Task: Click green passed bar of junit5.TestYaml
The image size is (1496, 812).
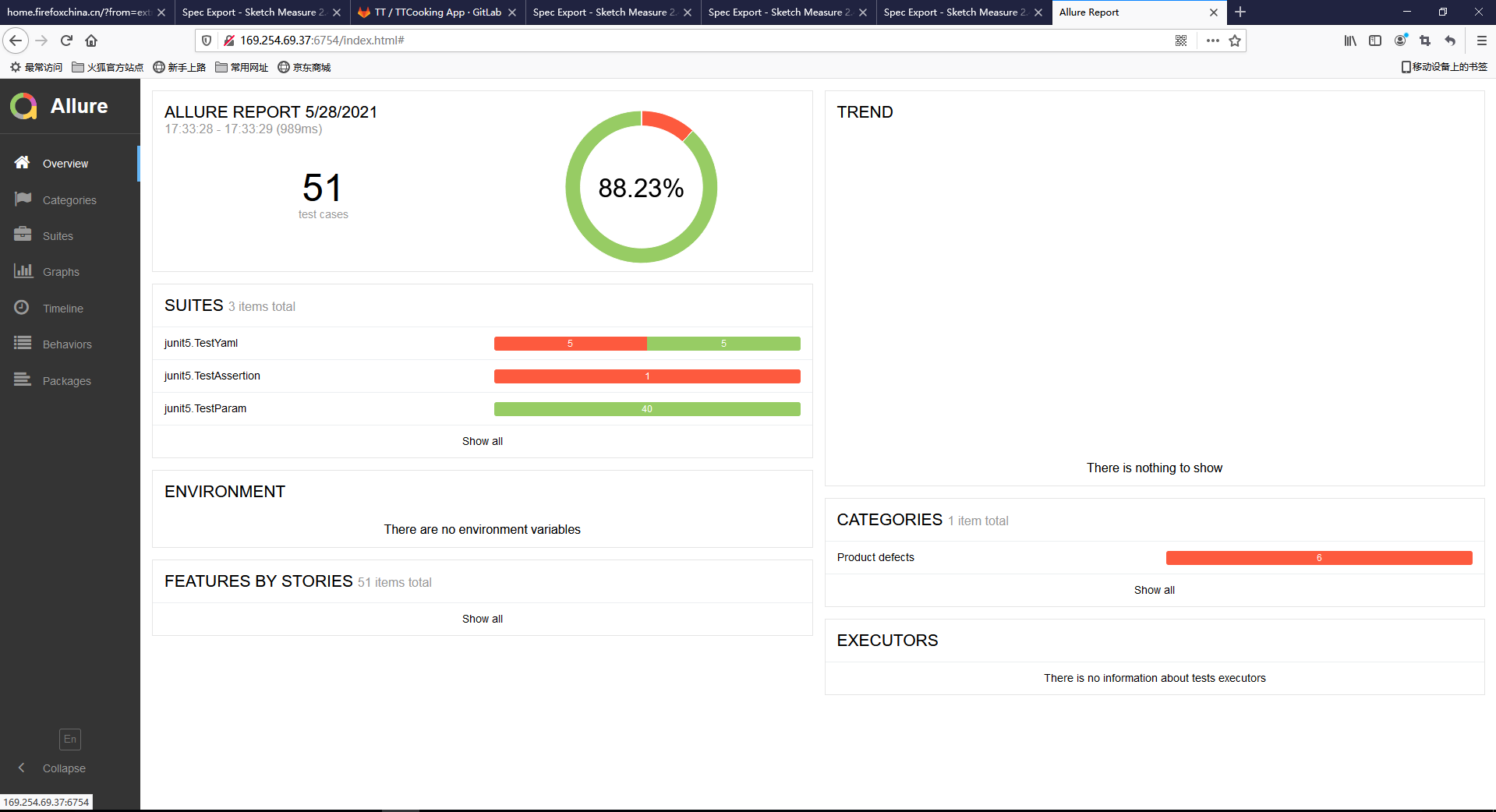Action: coord(723,343)
